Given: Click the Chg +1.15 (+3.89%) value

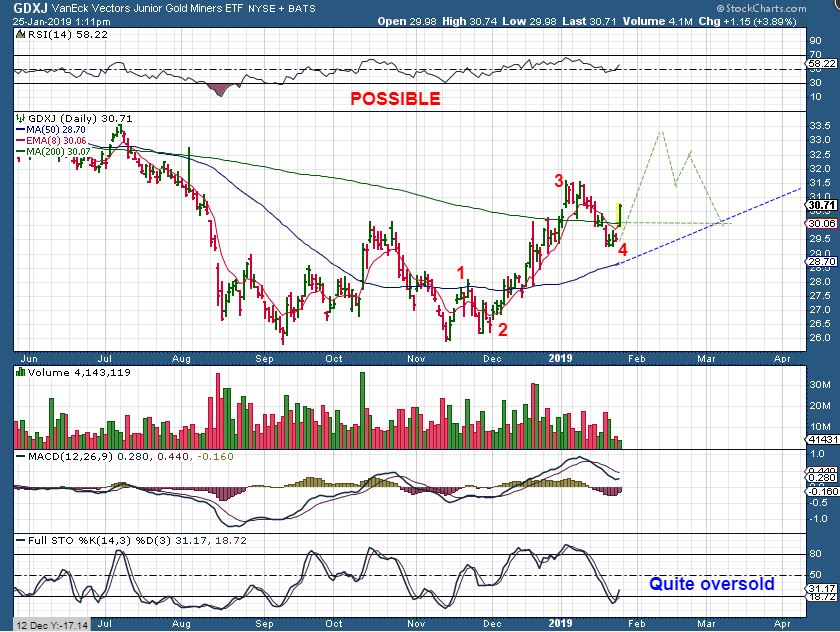Looking at the screenshot, I should (748, 21).
